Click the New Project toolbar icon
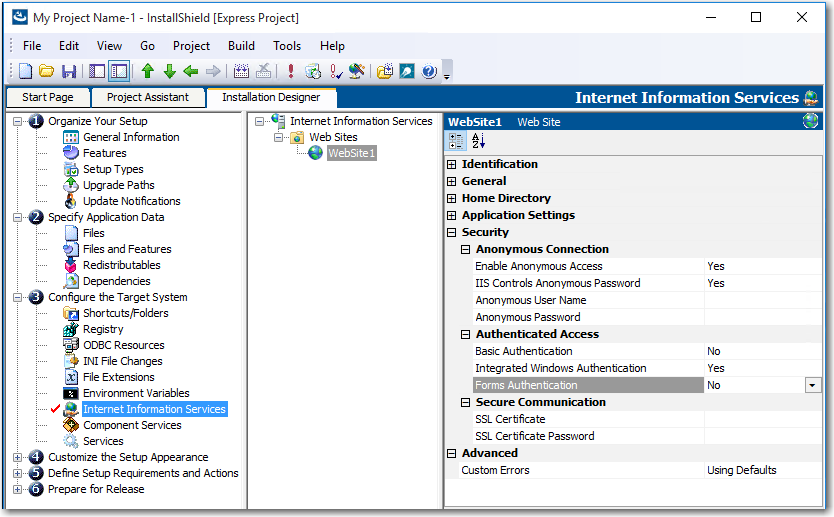Viewport: 834px width, 517px height. click(26, 71)
